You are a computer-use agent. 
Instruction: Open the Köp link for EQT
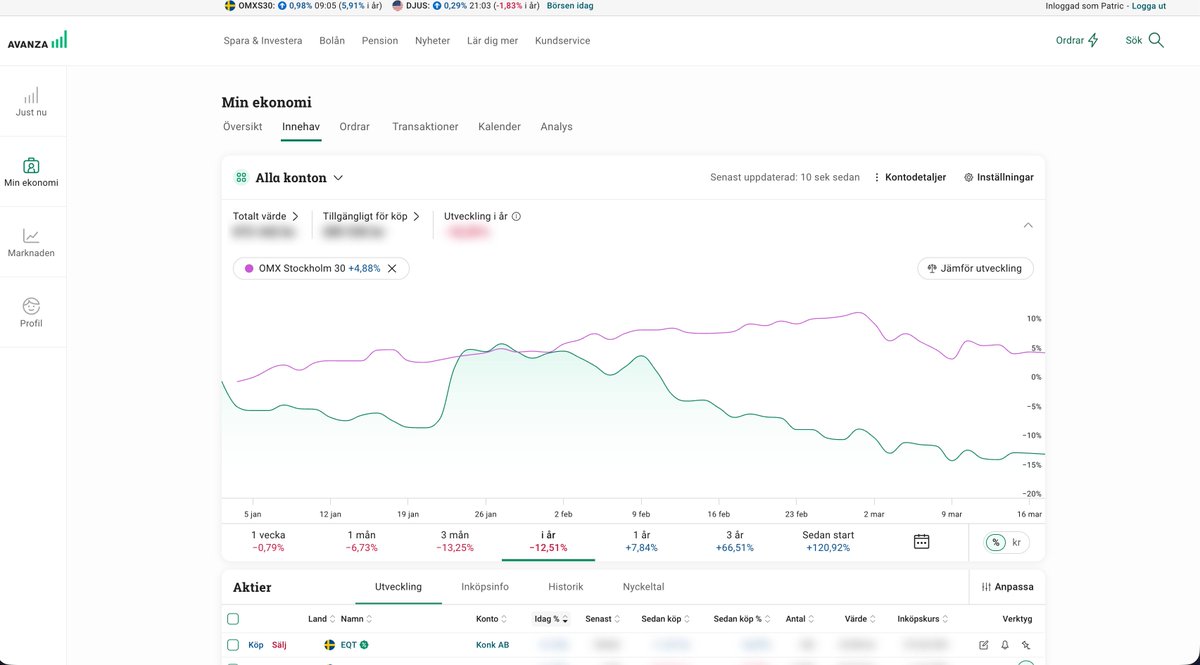click(x=255, y=645)
